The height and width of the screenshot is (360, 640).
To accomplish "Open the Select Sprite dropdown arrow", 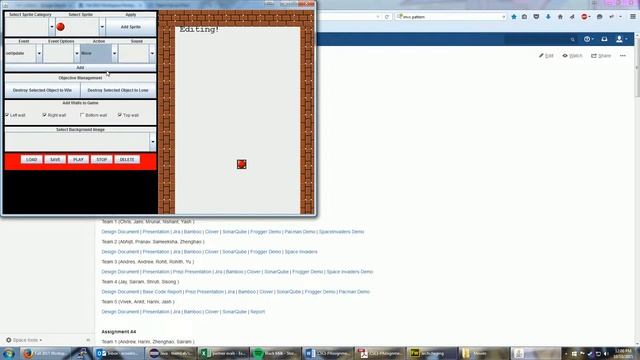I will pos(102,27).
